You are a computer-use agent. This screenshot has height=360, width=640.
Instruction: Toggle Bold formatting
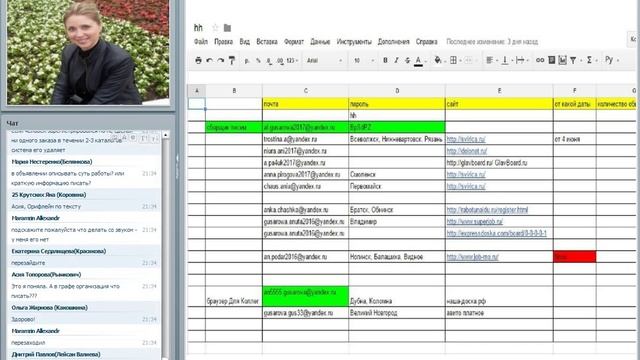385,60
